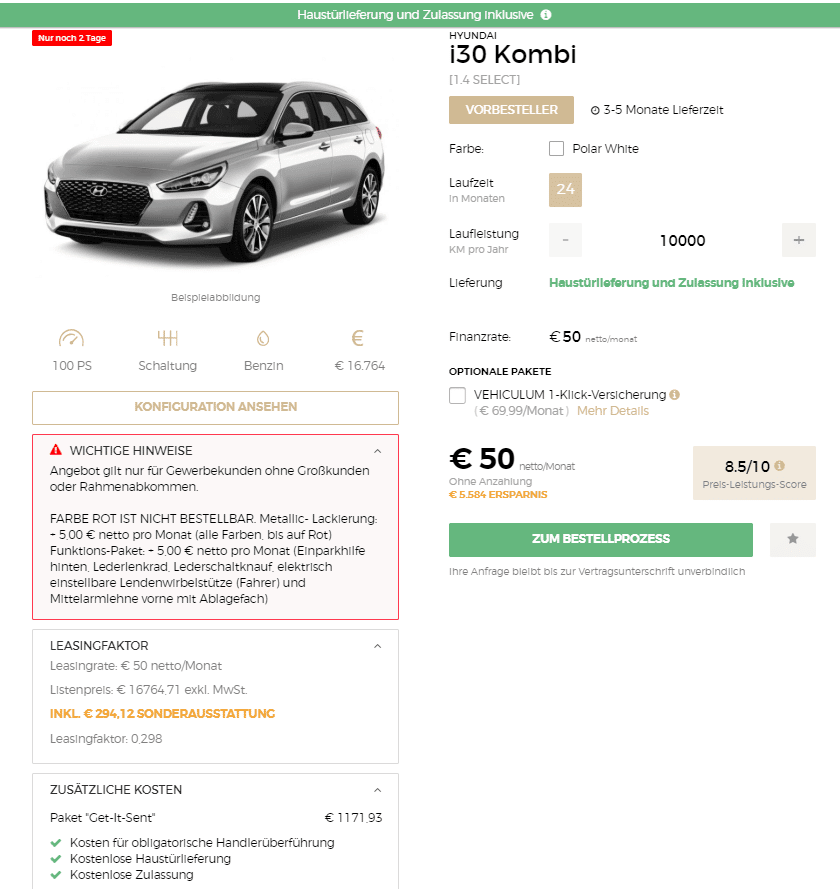Viewport: 840px width, 889px height.
Task: Click Zum Bestellprozess button
Action: [601, 539]
